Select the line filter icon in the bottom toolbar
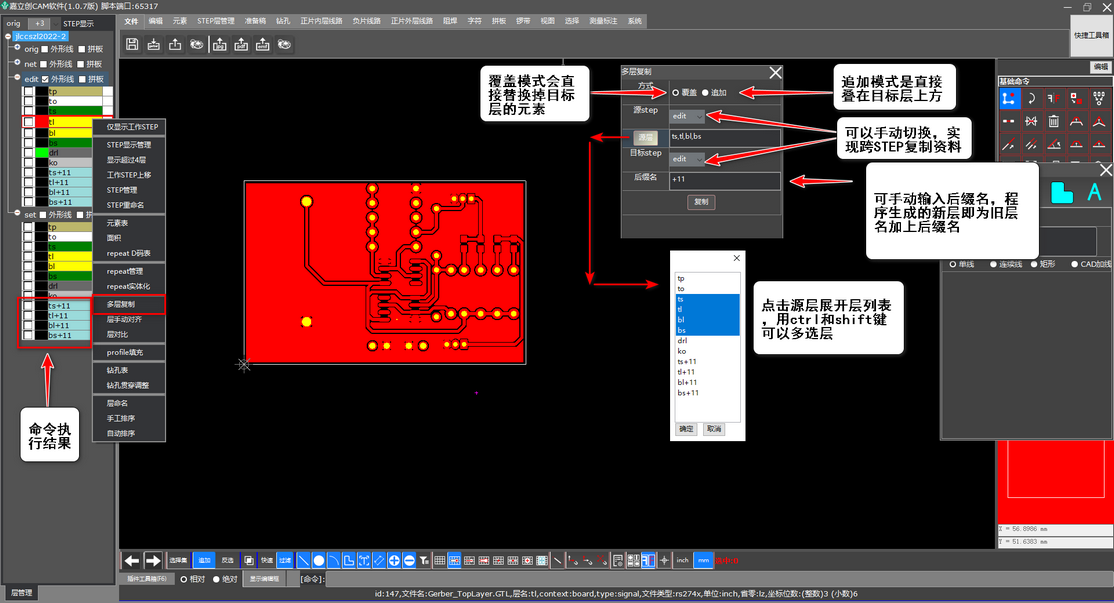Viewport: 1114px width, 603px height. coord(303,560)
